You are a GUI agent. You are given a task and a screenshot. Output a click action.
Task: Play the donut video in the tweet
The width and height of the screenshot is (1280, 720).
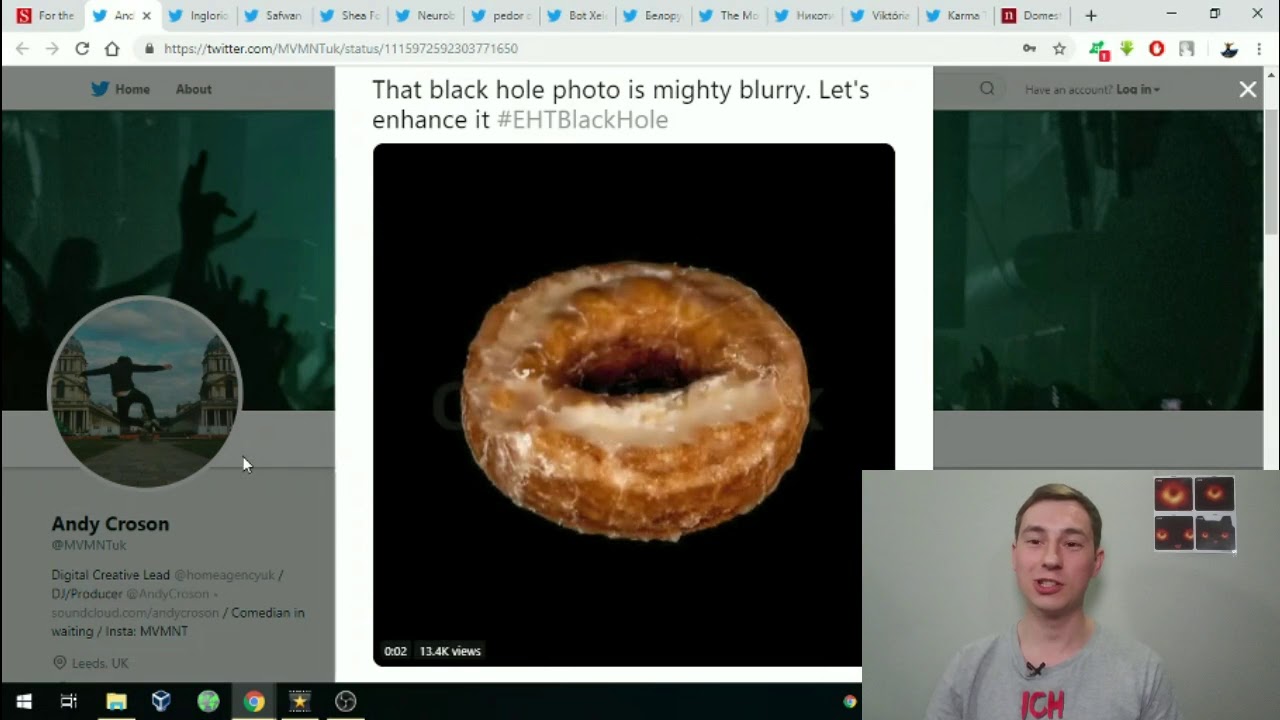click(634, 405)
